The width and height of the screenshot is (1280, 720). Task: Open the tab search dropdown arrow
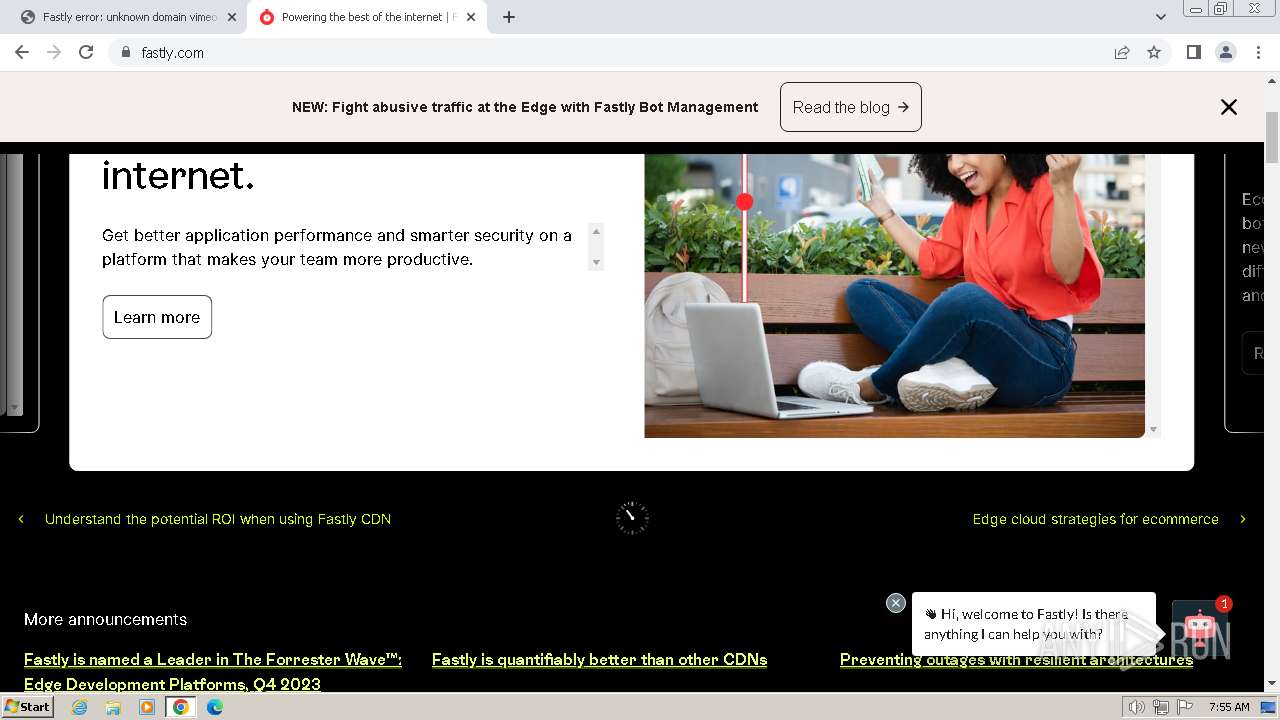pos(1161,17)
